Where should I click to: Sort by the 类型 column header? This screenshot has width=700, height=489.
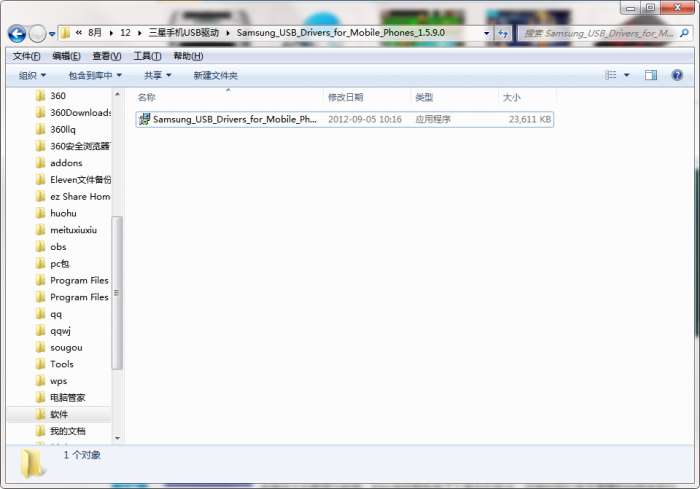point(454,97)
